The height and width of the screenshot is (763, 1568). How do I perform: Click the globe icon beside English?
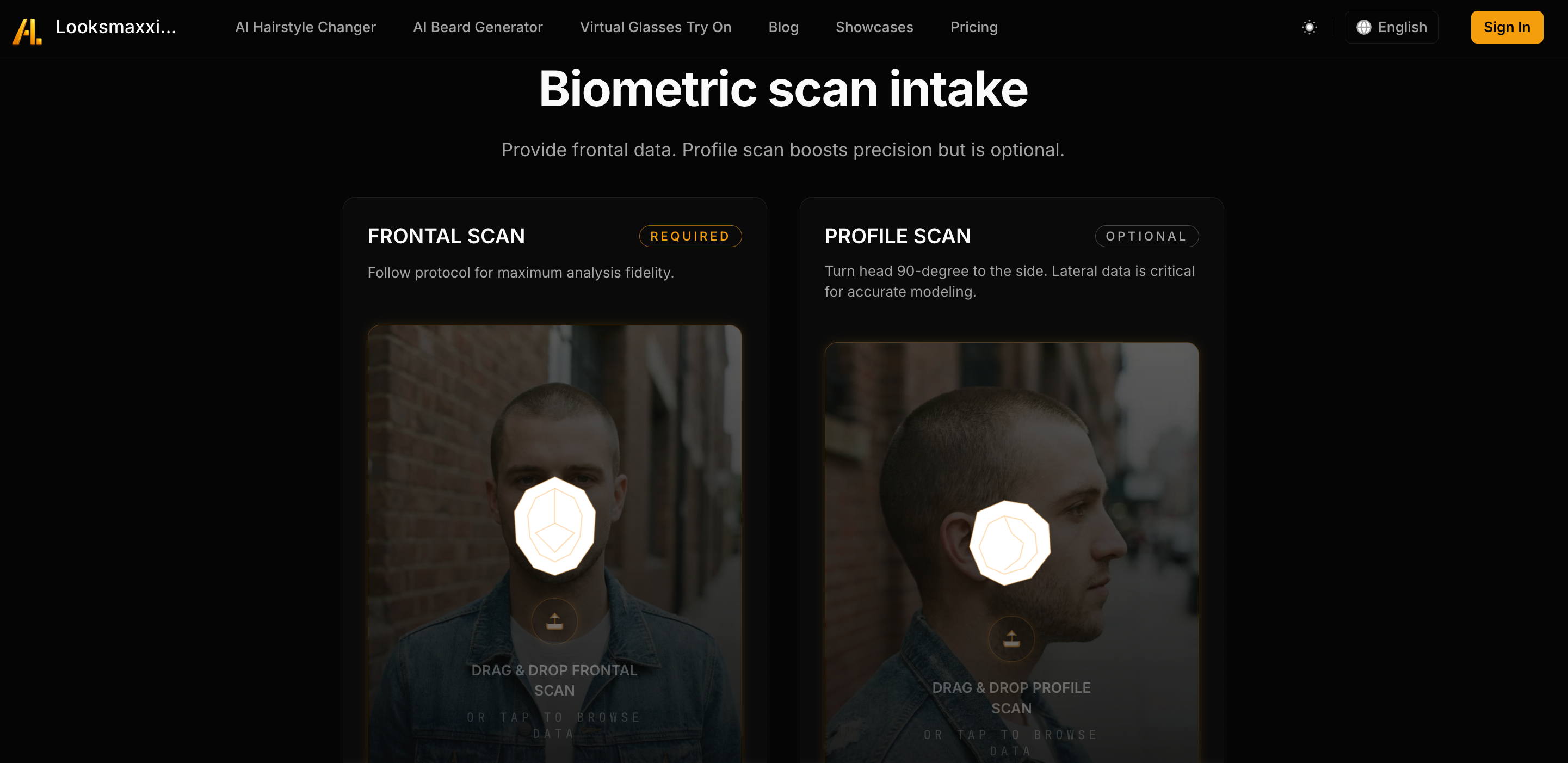coord(1363,27)
